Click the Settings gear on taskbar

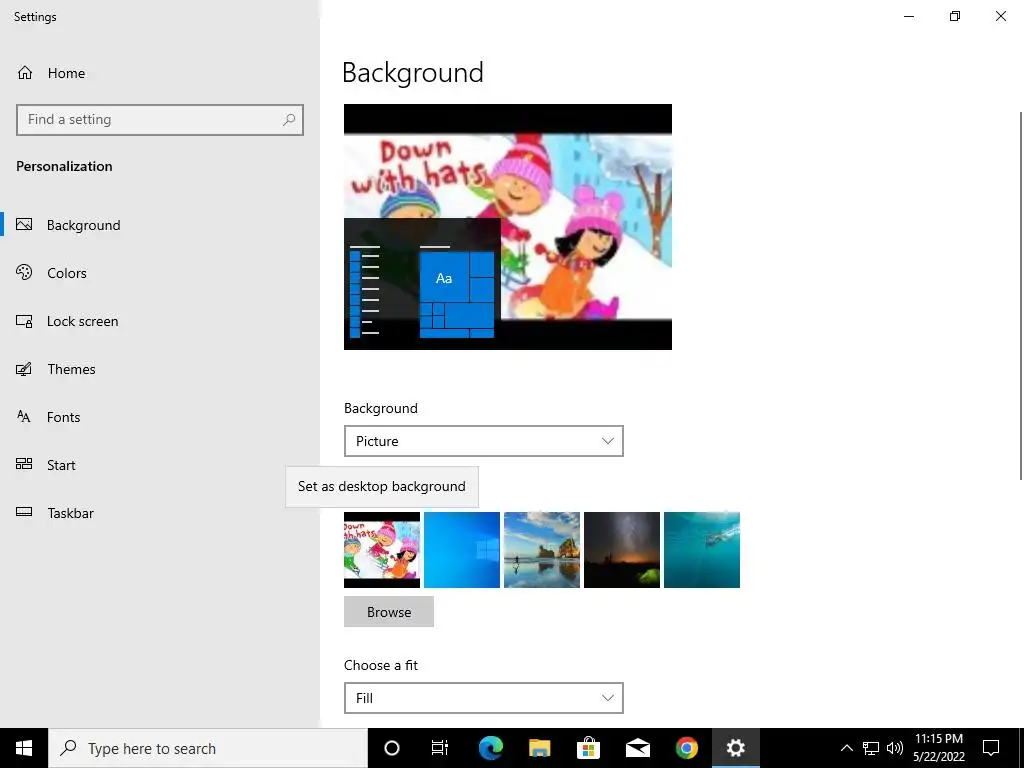point(736,748)
